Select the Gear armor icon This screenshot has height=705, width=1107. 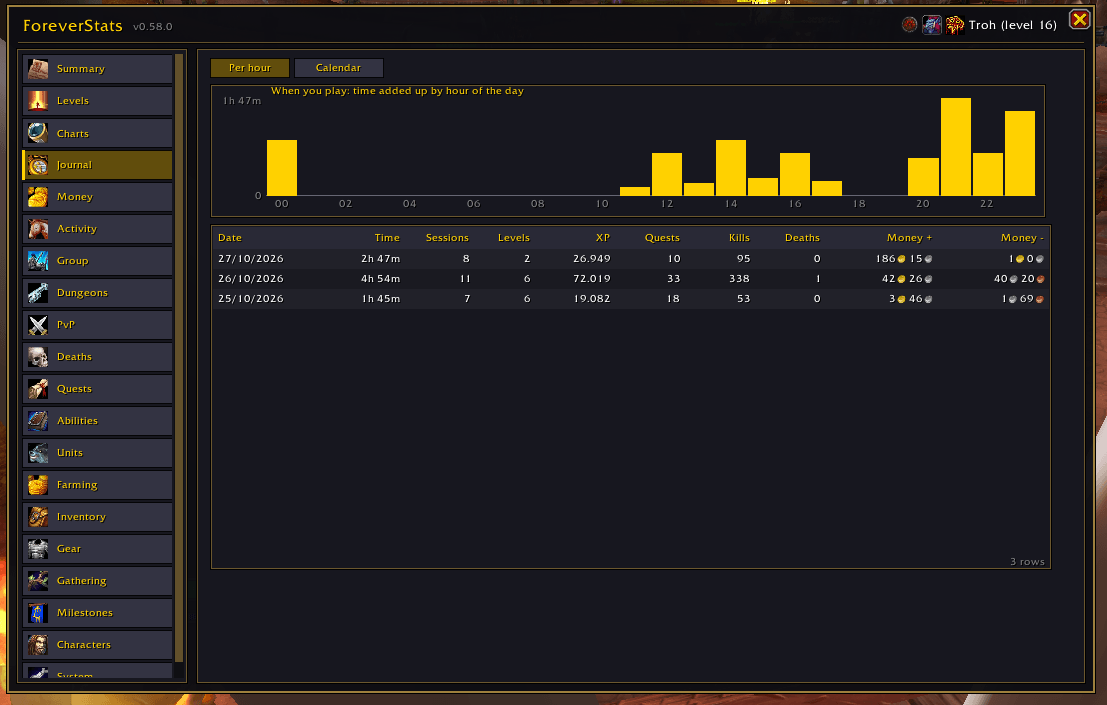tap(38, 549)
